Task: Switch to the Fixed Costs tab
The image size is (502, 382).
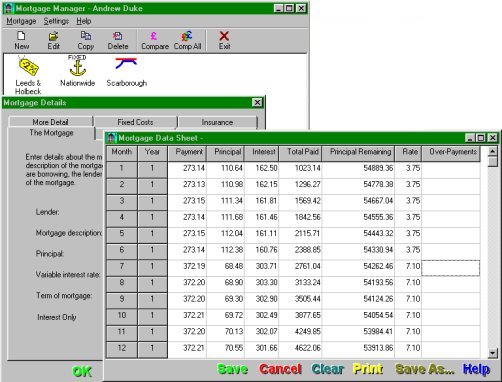Action: point(135,122)
